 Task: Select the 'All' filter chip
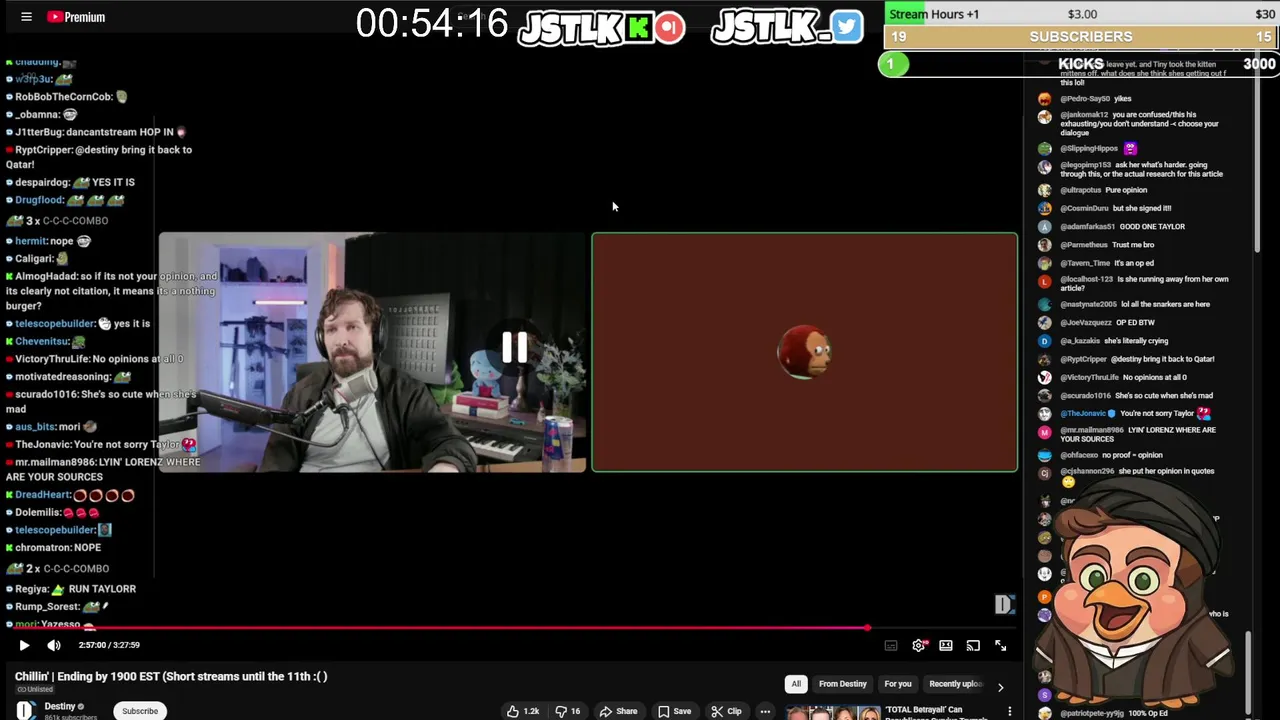click(796, 684)
